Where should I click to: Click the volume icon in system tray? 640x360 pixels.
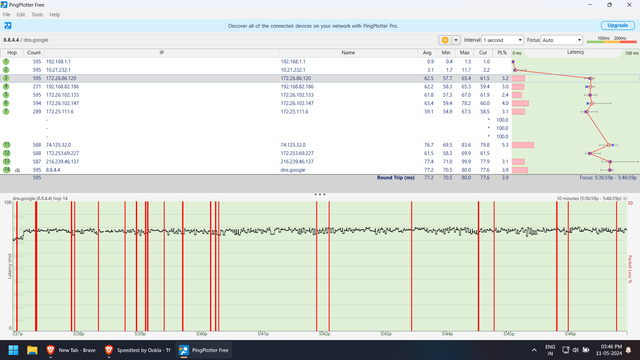coord(576,350)
